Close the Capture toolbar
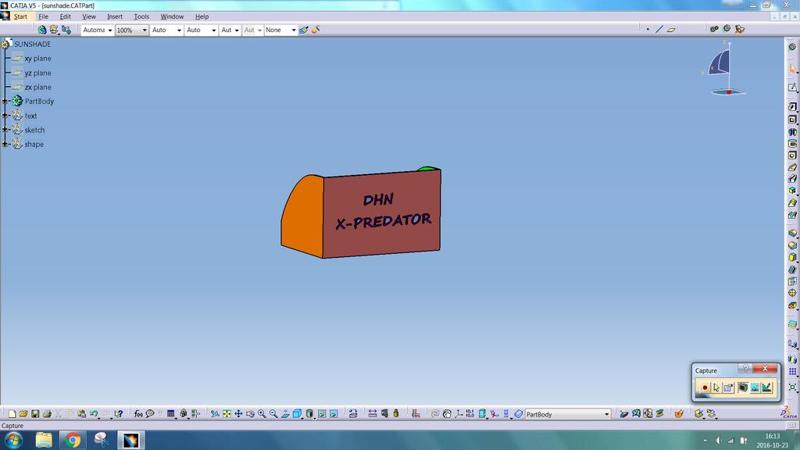This screenshot has height=450, width=800. pyautogui.click(x=765, y=368)
